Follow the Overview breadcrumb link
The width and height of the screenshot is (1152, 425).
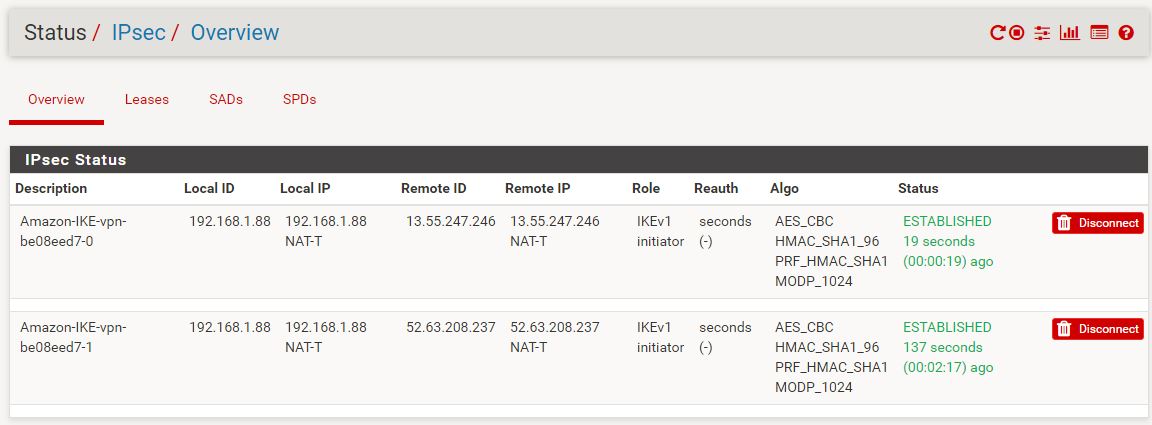coord(235,32)
